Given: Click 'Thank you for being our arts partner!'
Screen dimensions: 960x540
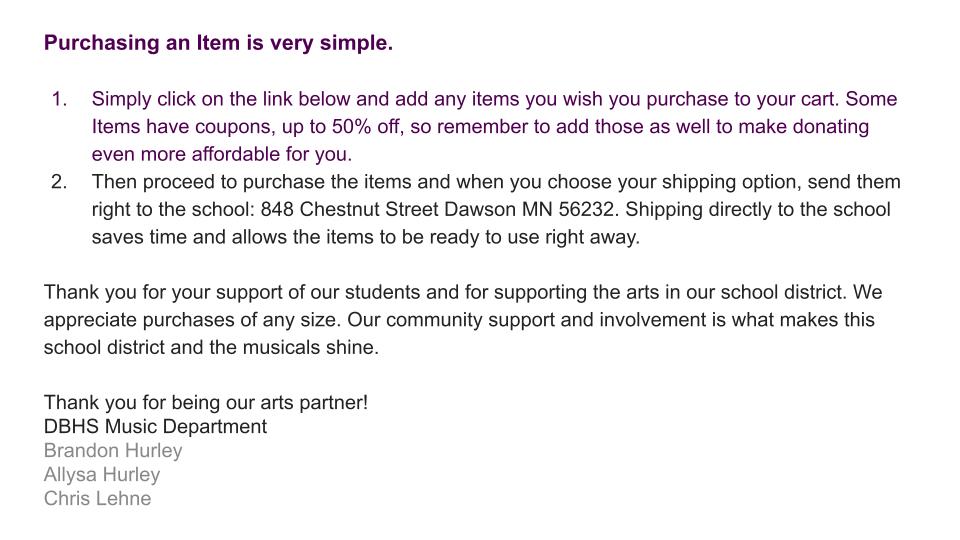Looking at the screenshot, I should click(x=206, y=402).
